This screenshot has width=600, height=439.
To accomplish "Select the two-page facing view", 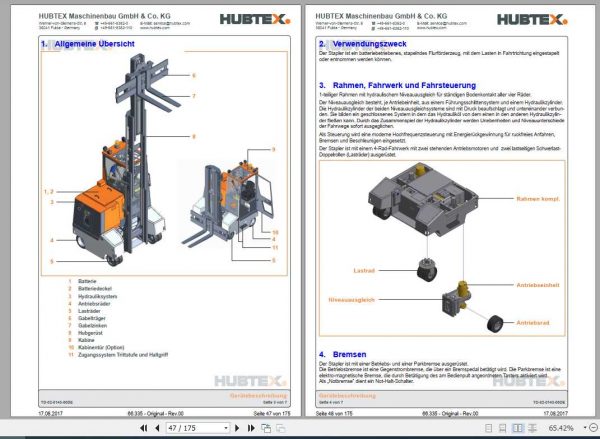I will [518, 428].
